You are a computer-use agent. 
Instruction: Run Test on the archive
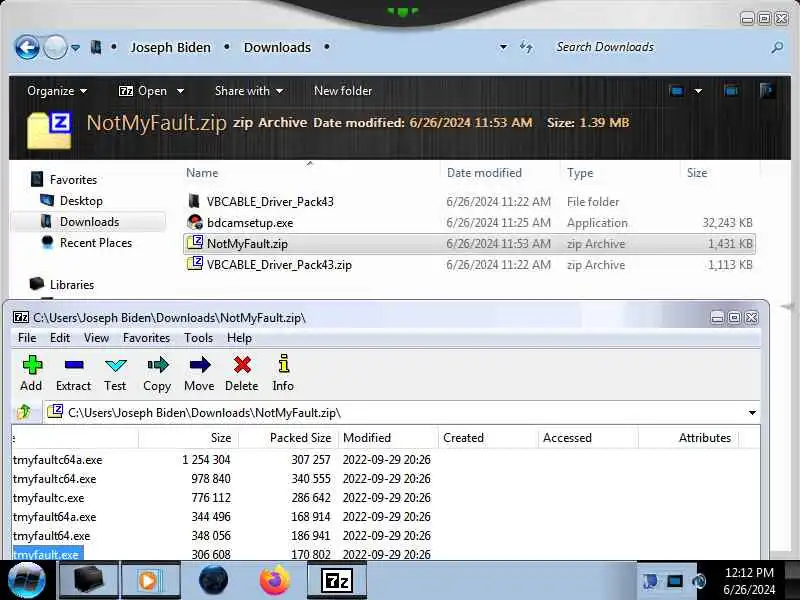(x=115, y=373)
